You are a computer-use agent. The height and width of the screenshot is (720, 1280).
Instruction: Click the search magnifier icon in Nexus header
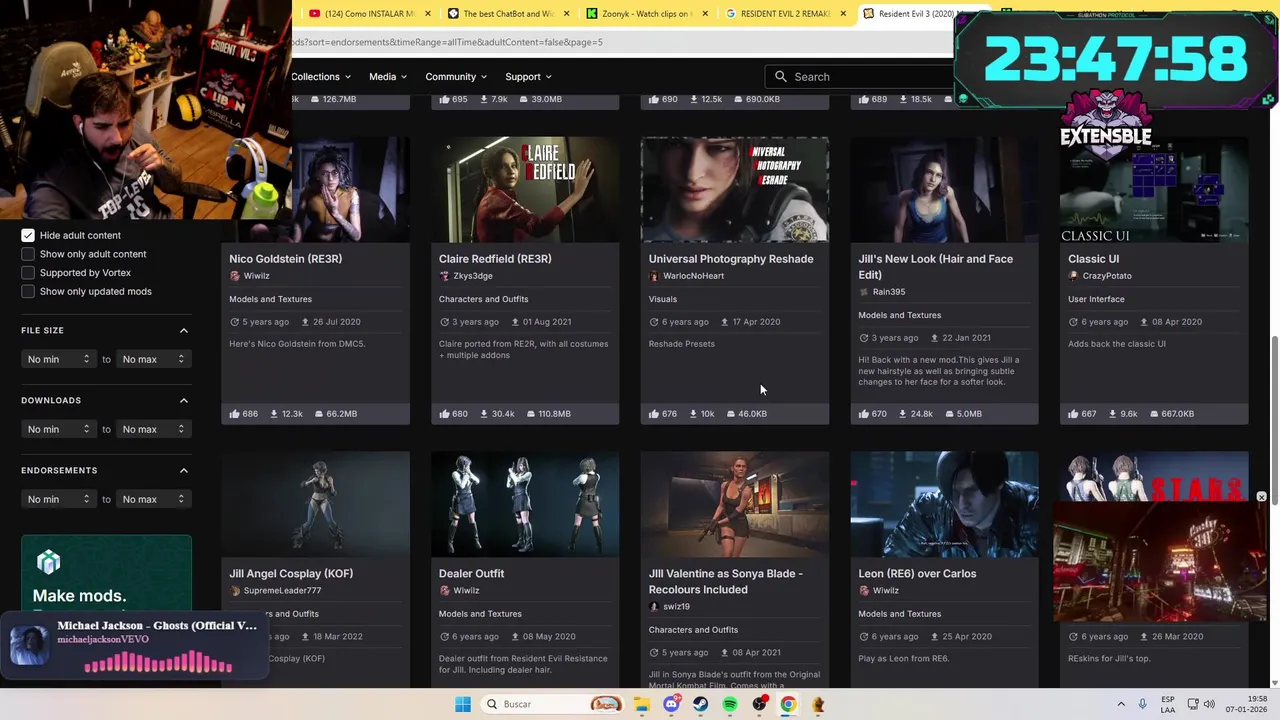(x=781, y=76)
